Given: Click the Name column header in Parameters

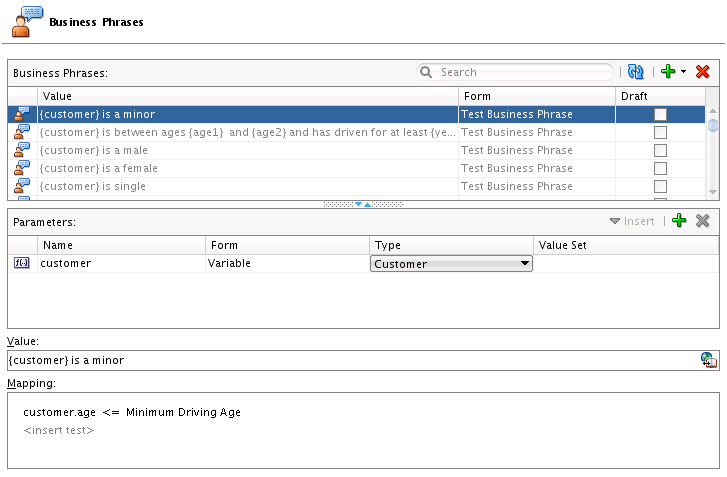Looking at the screenshot, I should point(121,245).
